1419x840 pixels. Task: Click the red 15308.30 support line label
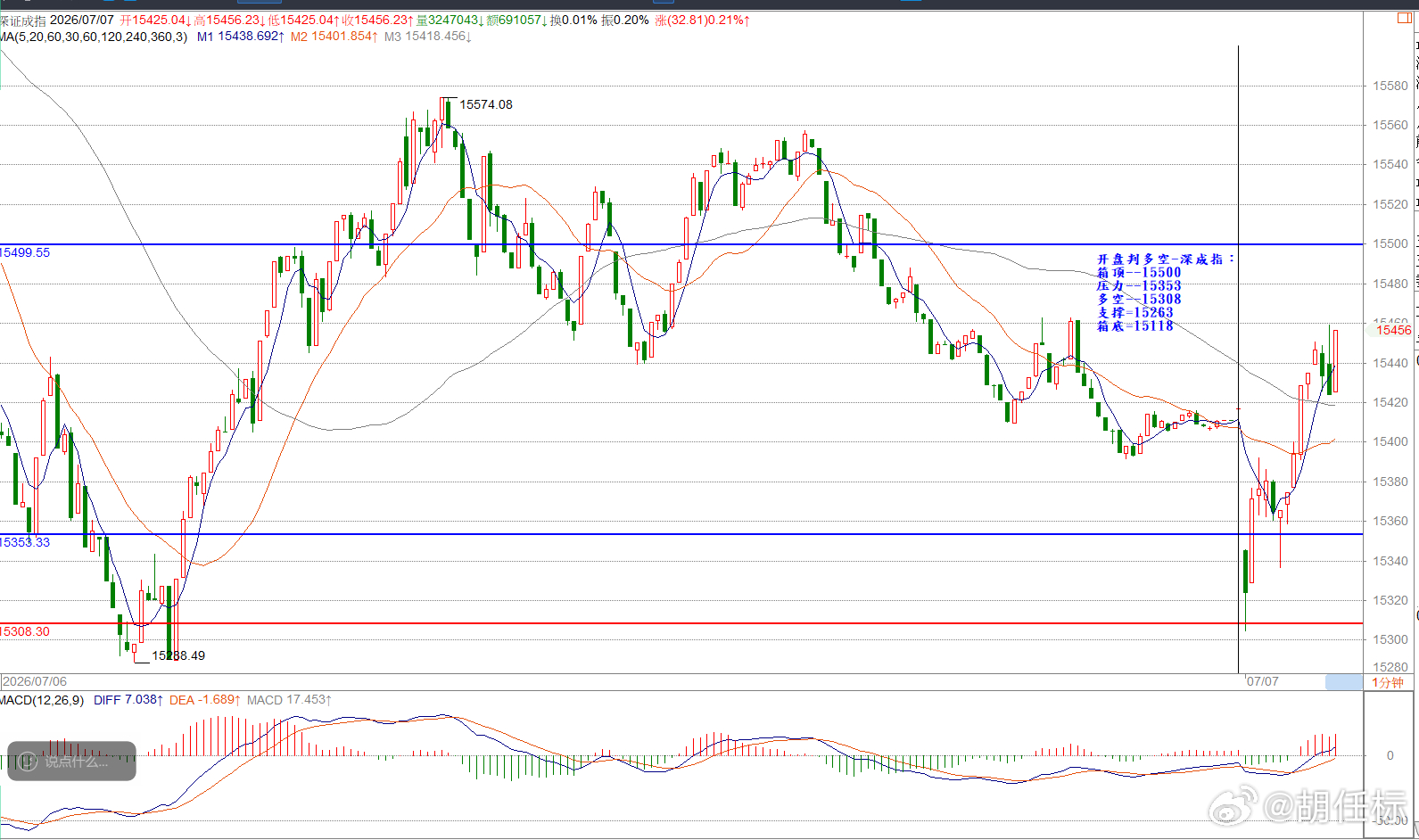point(25,631)
